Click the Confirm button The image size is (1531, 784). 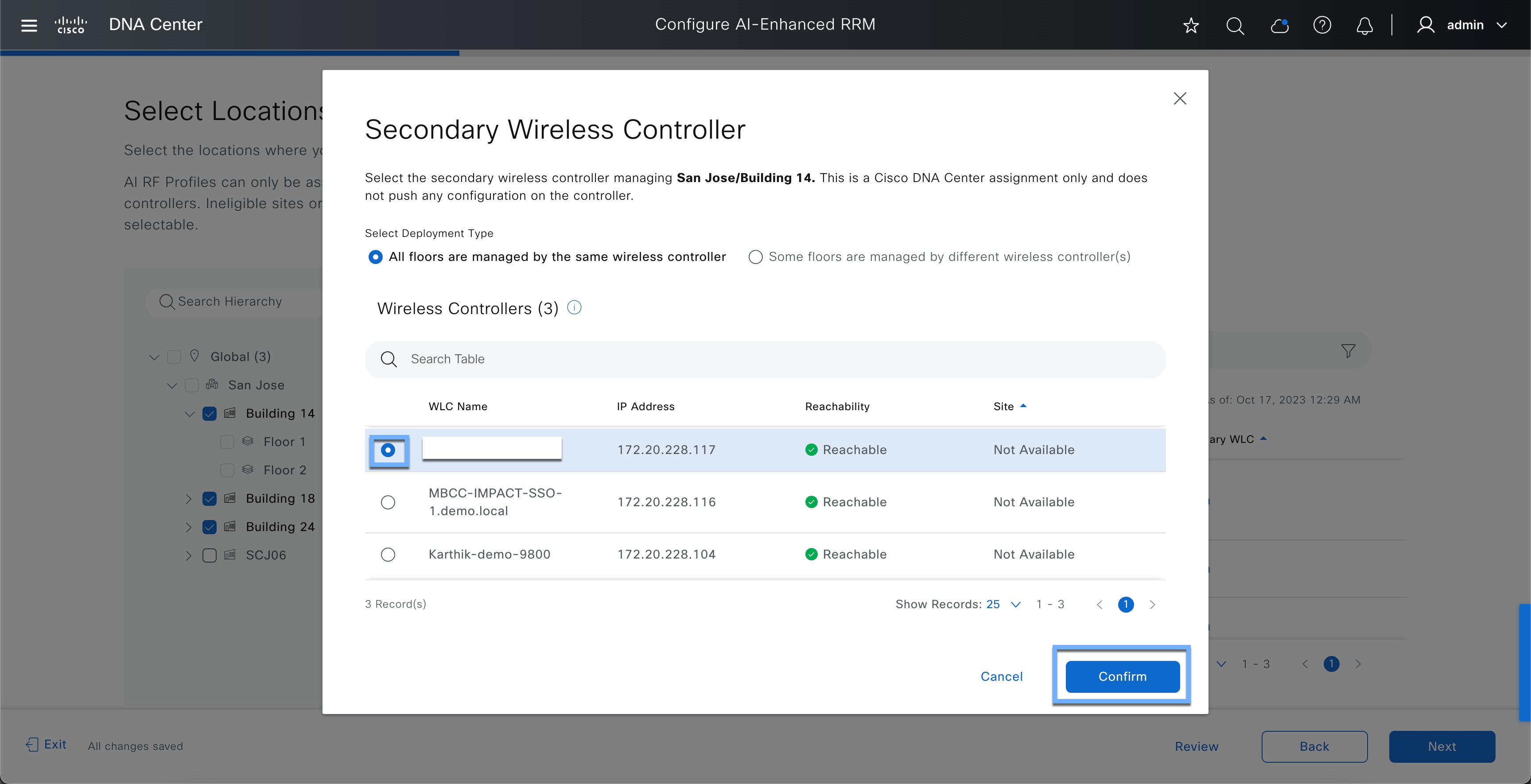pyautogui.click(x=1122, y=676)
